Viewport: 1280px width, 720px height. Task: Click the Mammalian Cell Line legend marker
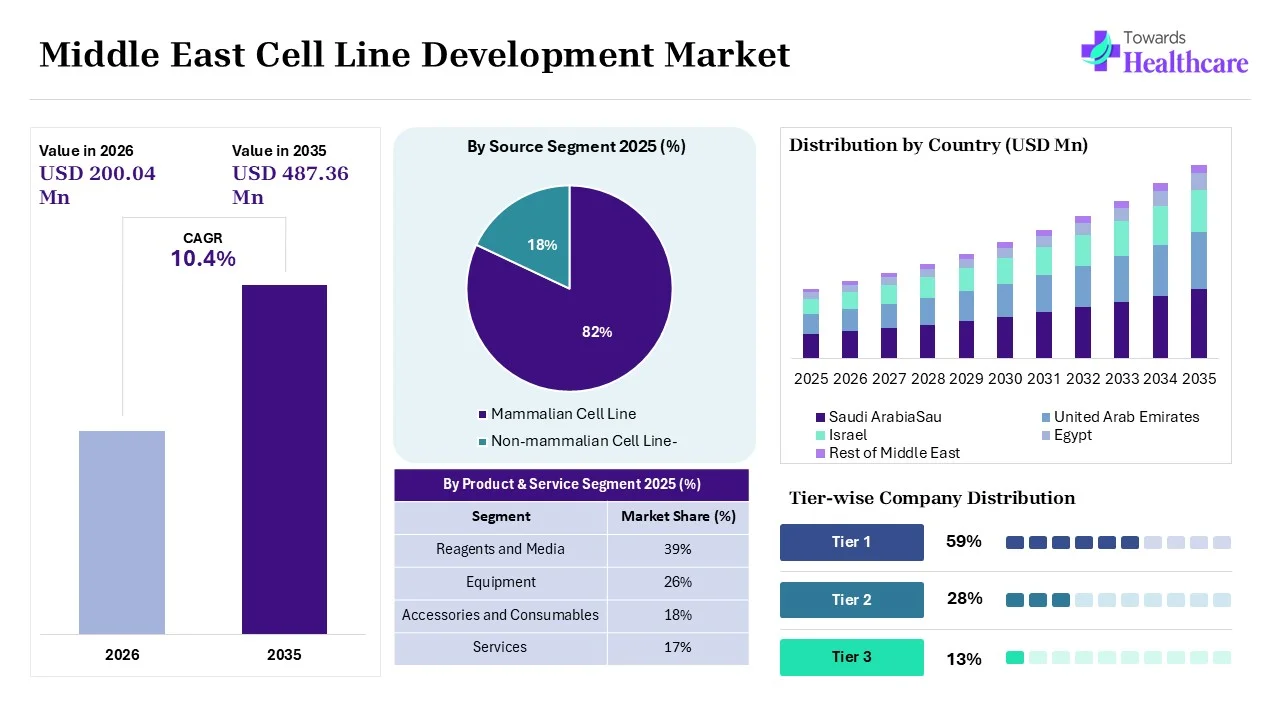point(482,414)
